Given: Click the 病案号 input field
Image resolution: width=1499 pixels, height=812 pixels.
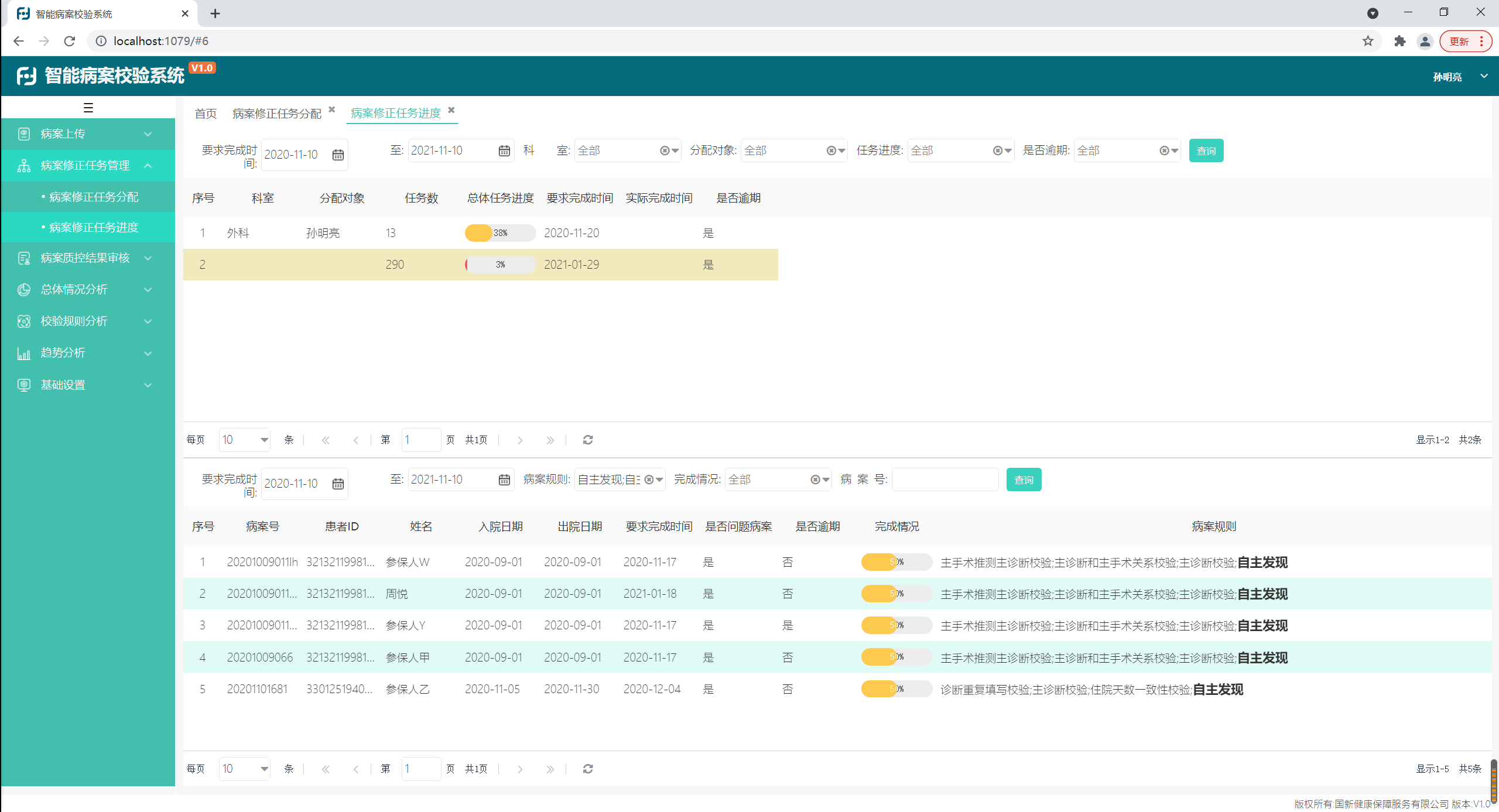Looking at the screenshot, I should pos(945,480).
